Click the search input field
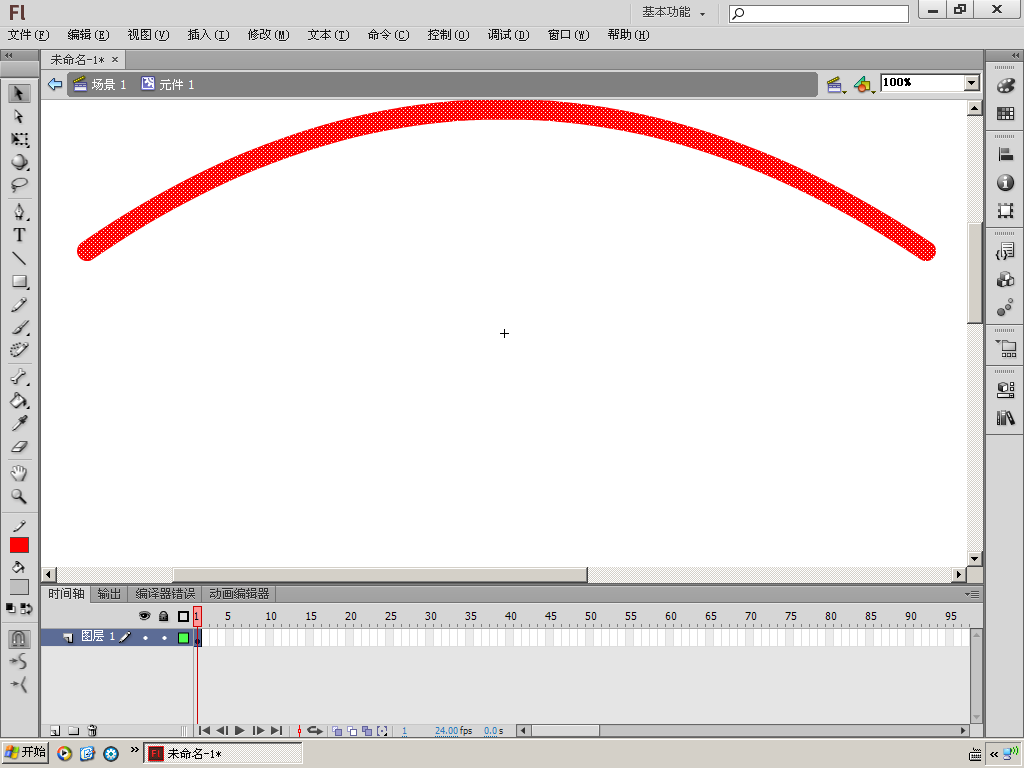The height and width of the screenshot is (768, 1024). [x=819, y=13]
